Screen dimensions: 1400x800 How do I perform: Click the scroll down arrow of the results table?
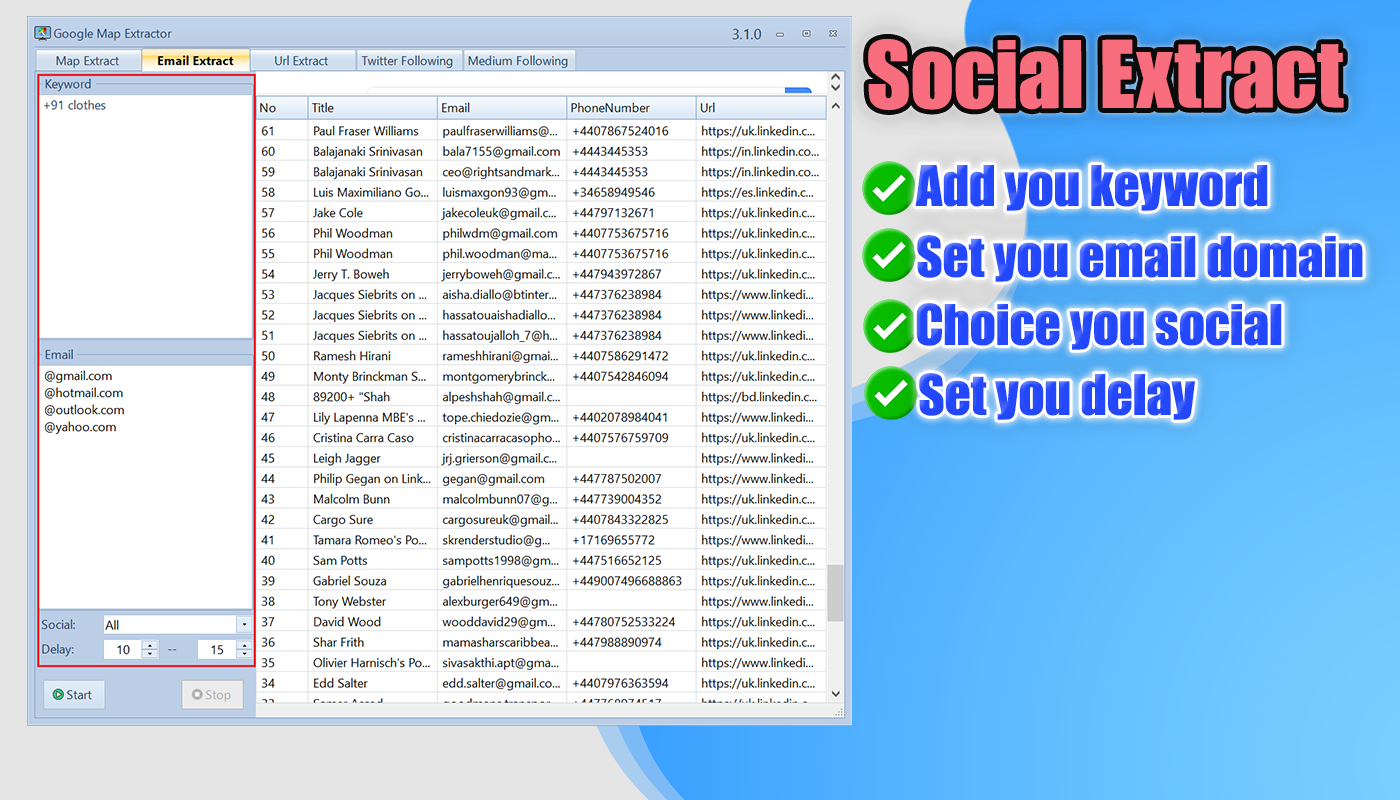(836, 693)
